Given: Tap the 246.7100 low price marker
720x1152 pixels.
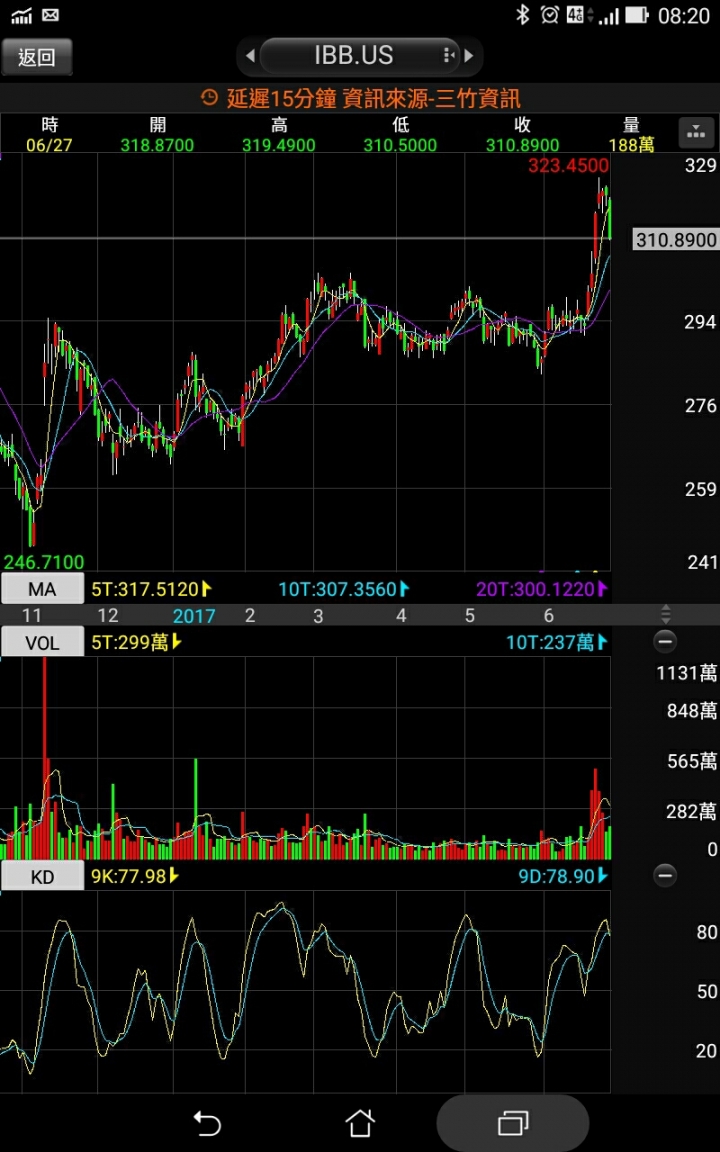Looking at the screenshot, I should 43,562.
